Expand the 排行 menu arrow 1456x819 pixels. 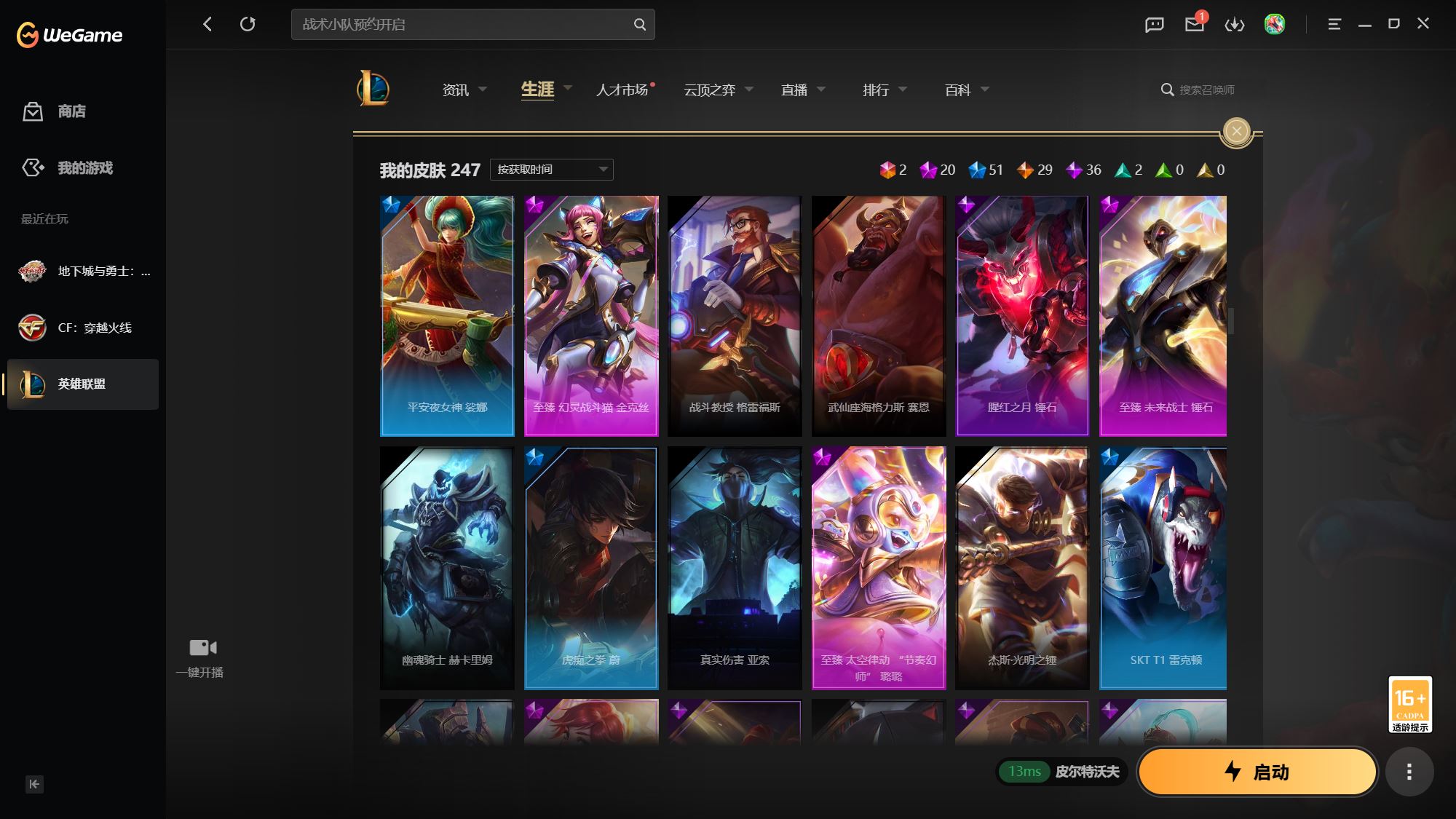click(903, 90)
